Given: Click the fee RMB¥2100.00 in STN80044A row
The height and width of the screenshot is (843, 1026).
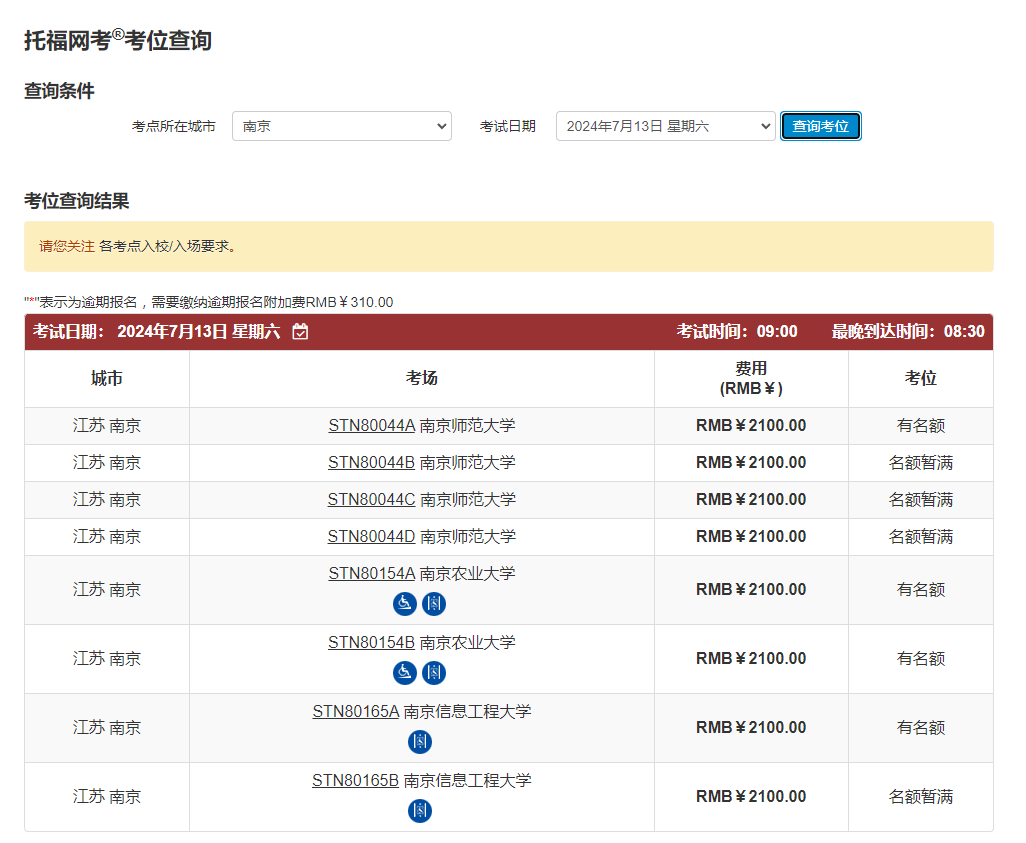Looking at the screenshot, I should click(x=751, y=425).
